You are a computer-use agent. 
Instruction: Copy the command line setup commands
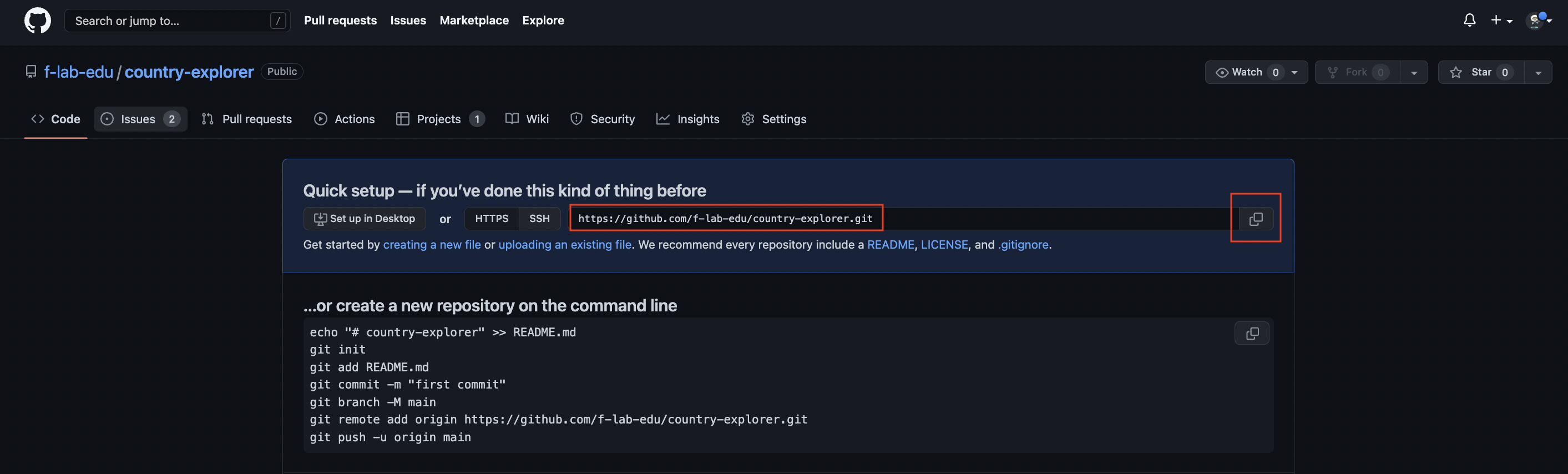[x=1252, y=333]
